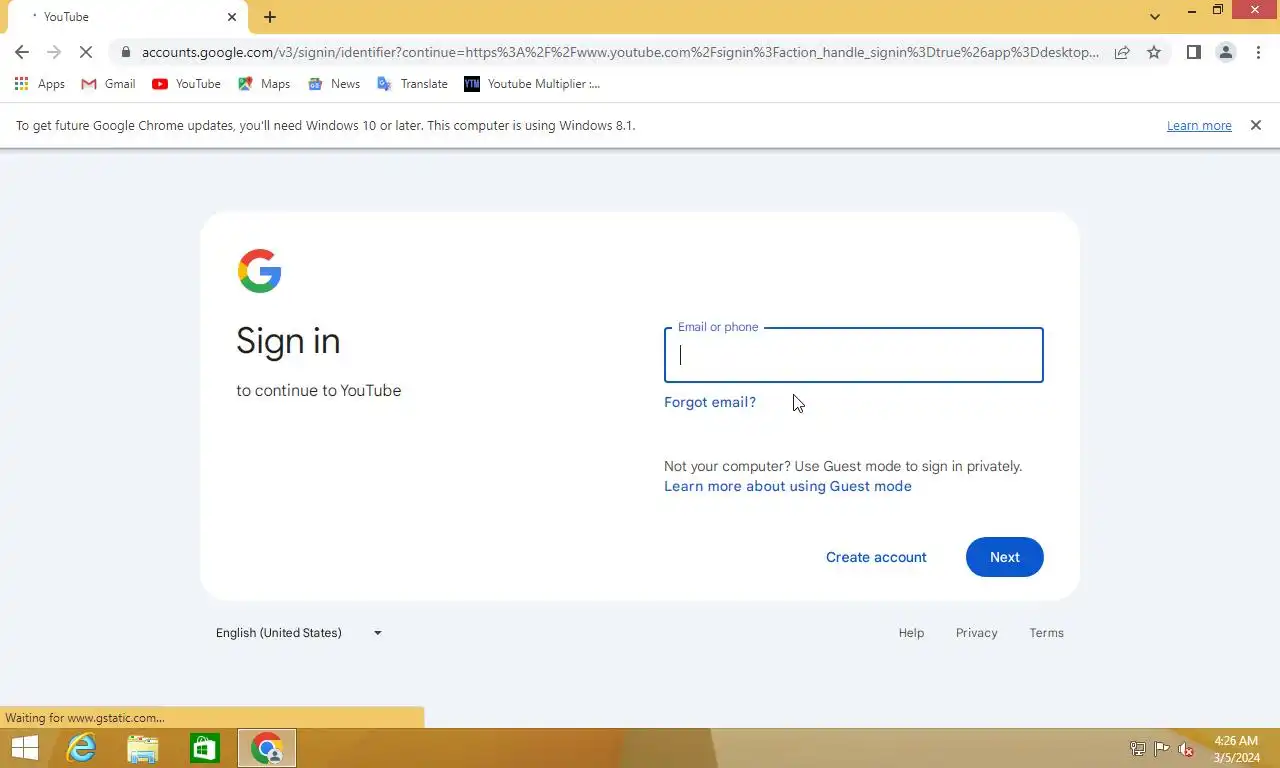Select the Chrome taskbar icon
The height and width of the screenshot is (768, 1280).
pyautogui.click(x=267, y=748)
